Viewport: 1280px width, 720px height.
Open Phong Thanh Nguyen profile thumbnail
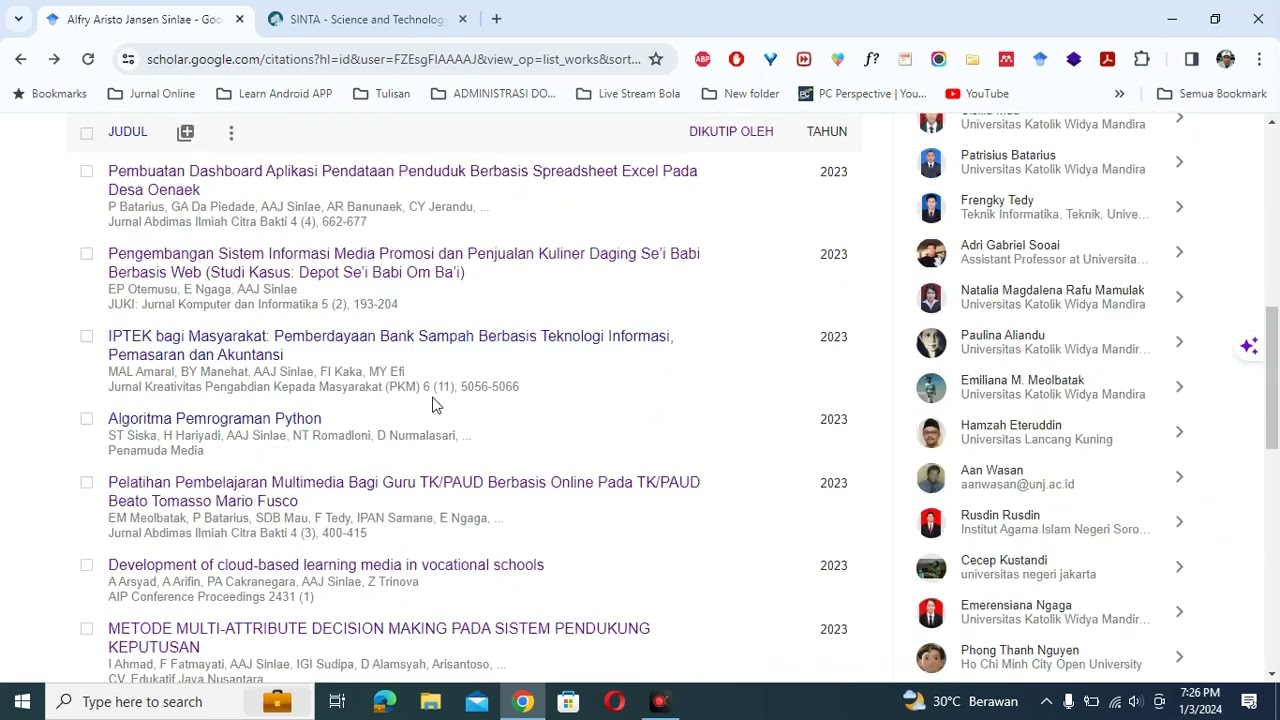[x=931, y=657]
